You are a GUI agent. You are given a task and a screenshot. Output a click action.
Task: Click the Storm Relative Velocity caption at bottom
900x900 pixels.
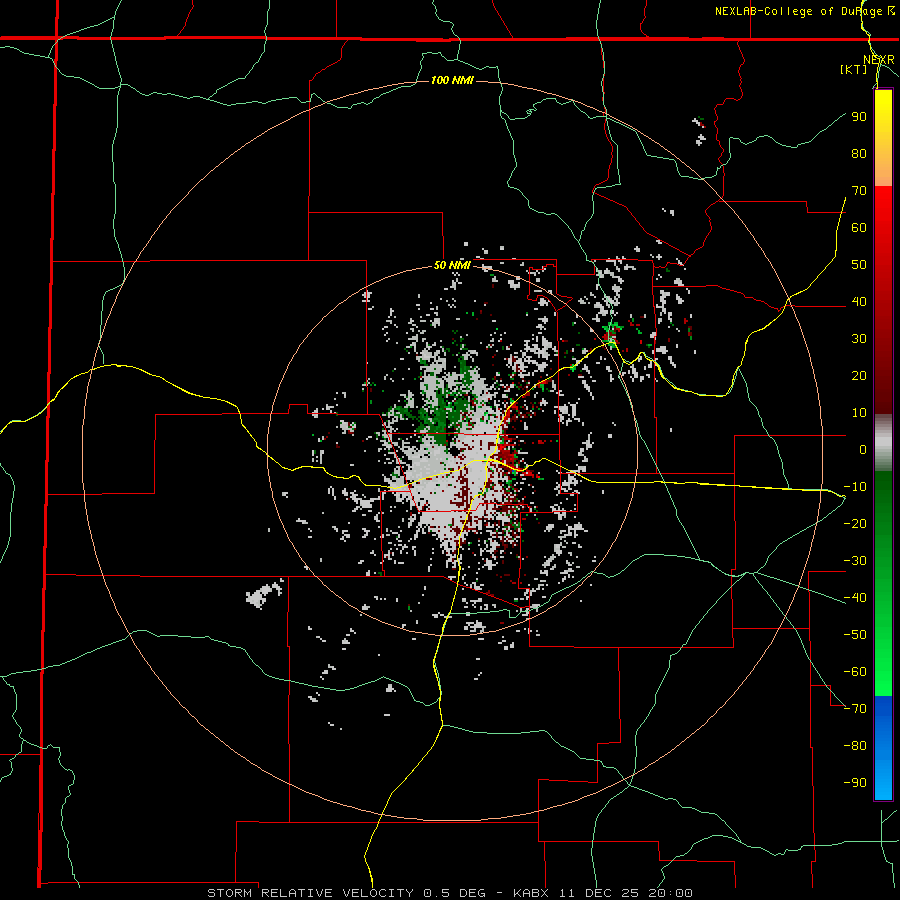tap(449, 893)
